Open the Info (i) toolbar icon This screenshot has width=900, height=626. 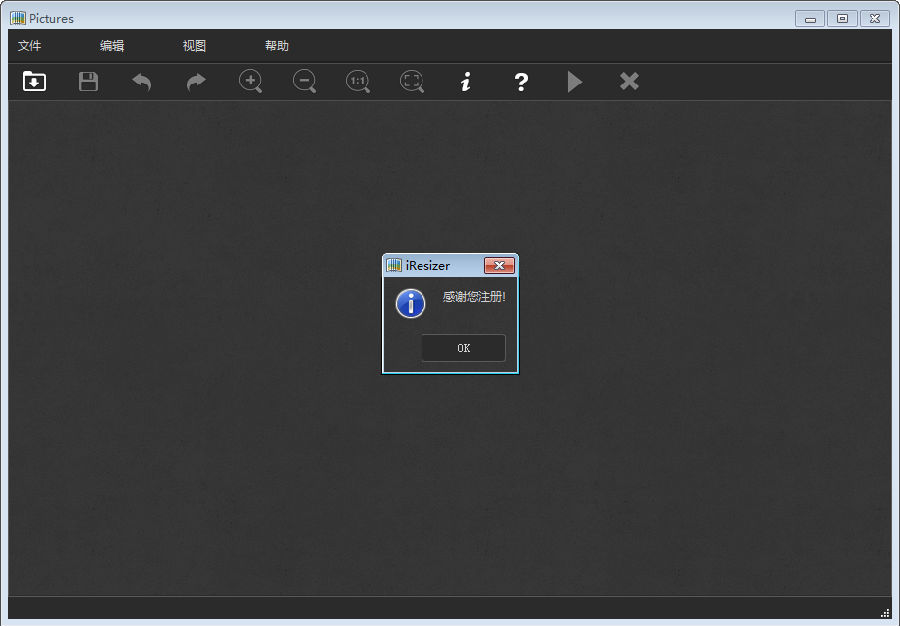pyautogui.click(x=465, y=82)
